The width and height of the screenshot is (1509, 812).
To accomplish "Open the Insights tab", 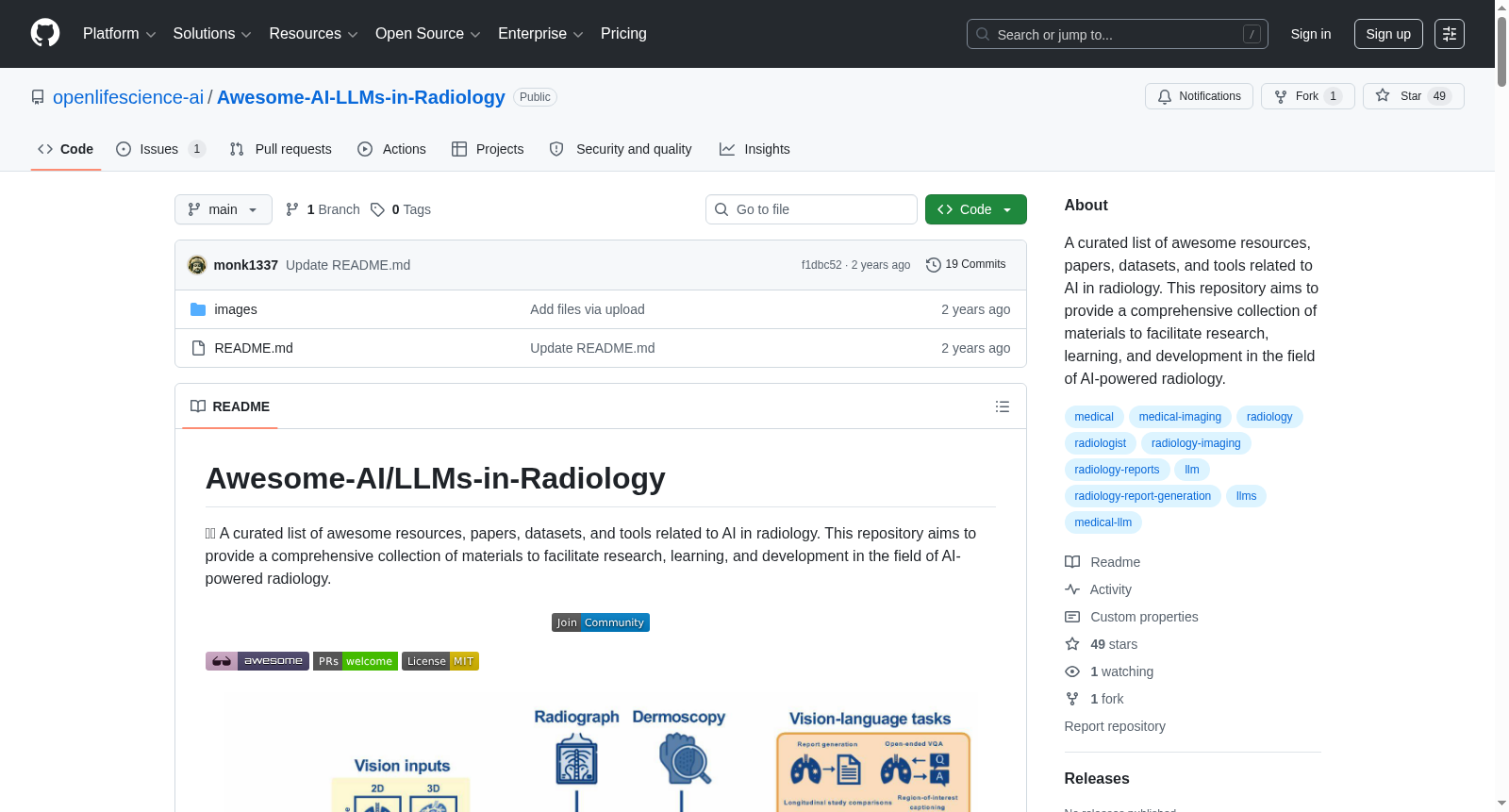I will coord(754,149).
